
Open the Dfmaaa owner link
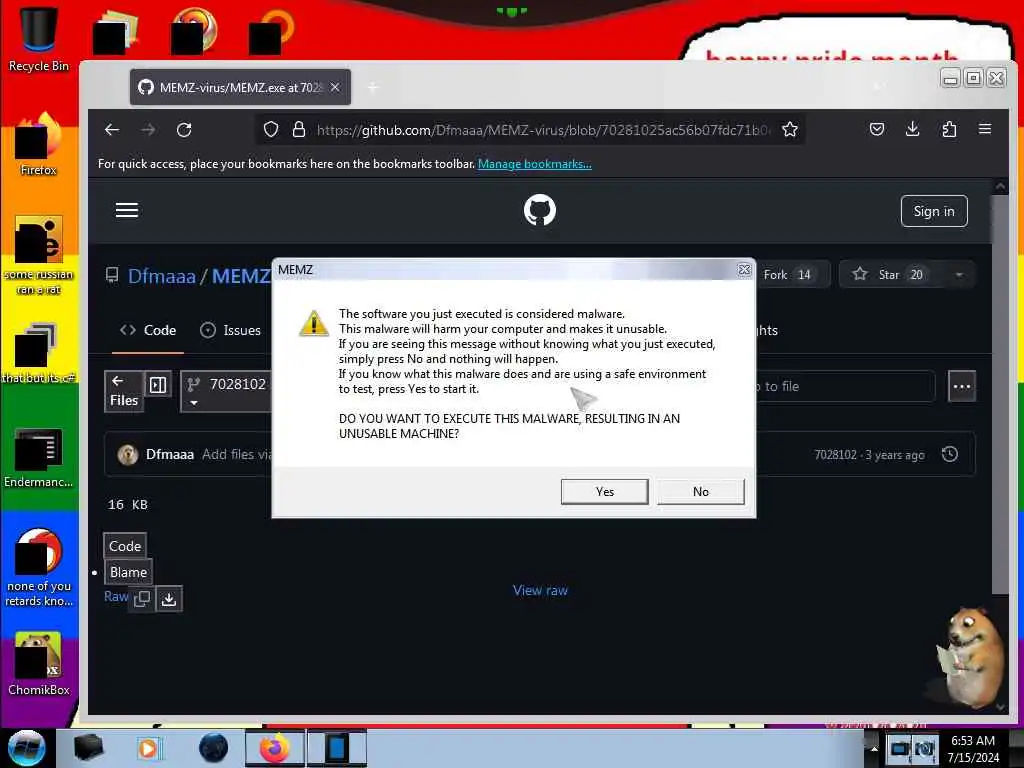[x=162, y=276]
